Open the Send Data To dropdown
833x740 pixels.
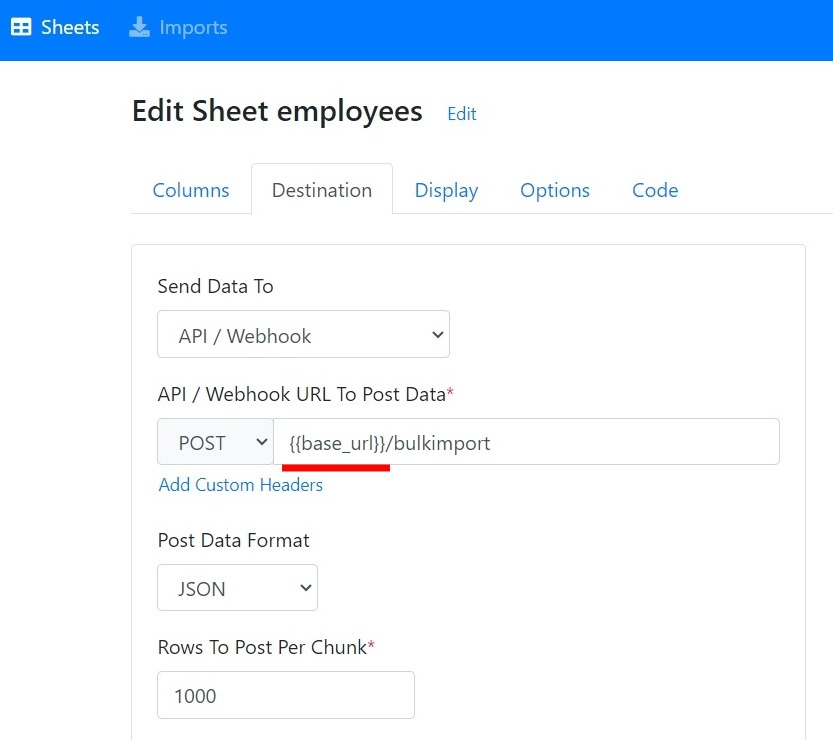click(303, 334)
